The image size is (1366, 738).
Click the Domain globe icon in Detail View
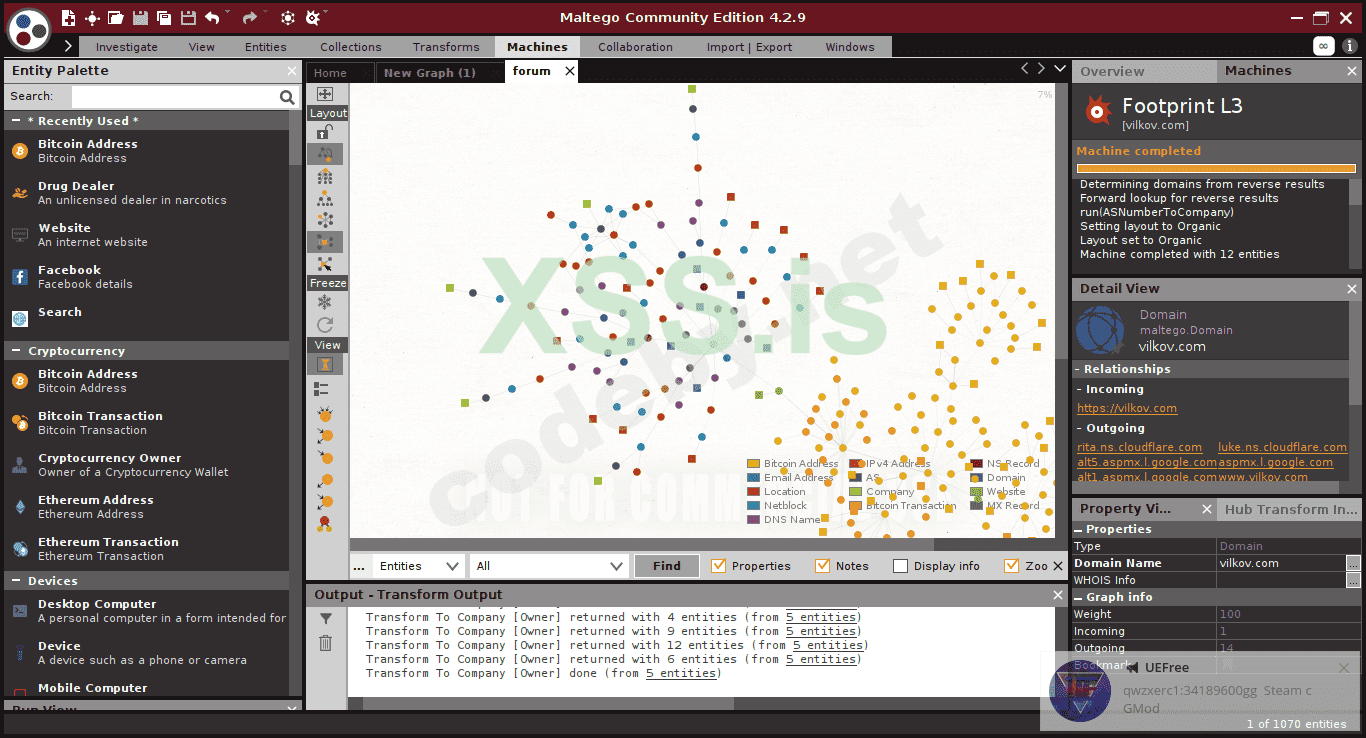[x=1101, y=331]
